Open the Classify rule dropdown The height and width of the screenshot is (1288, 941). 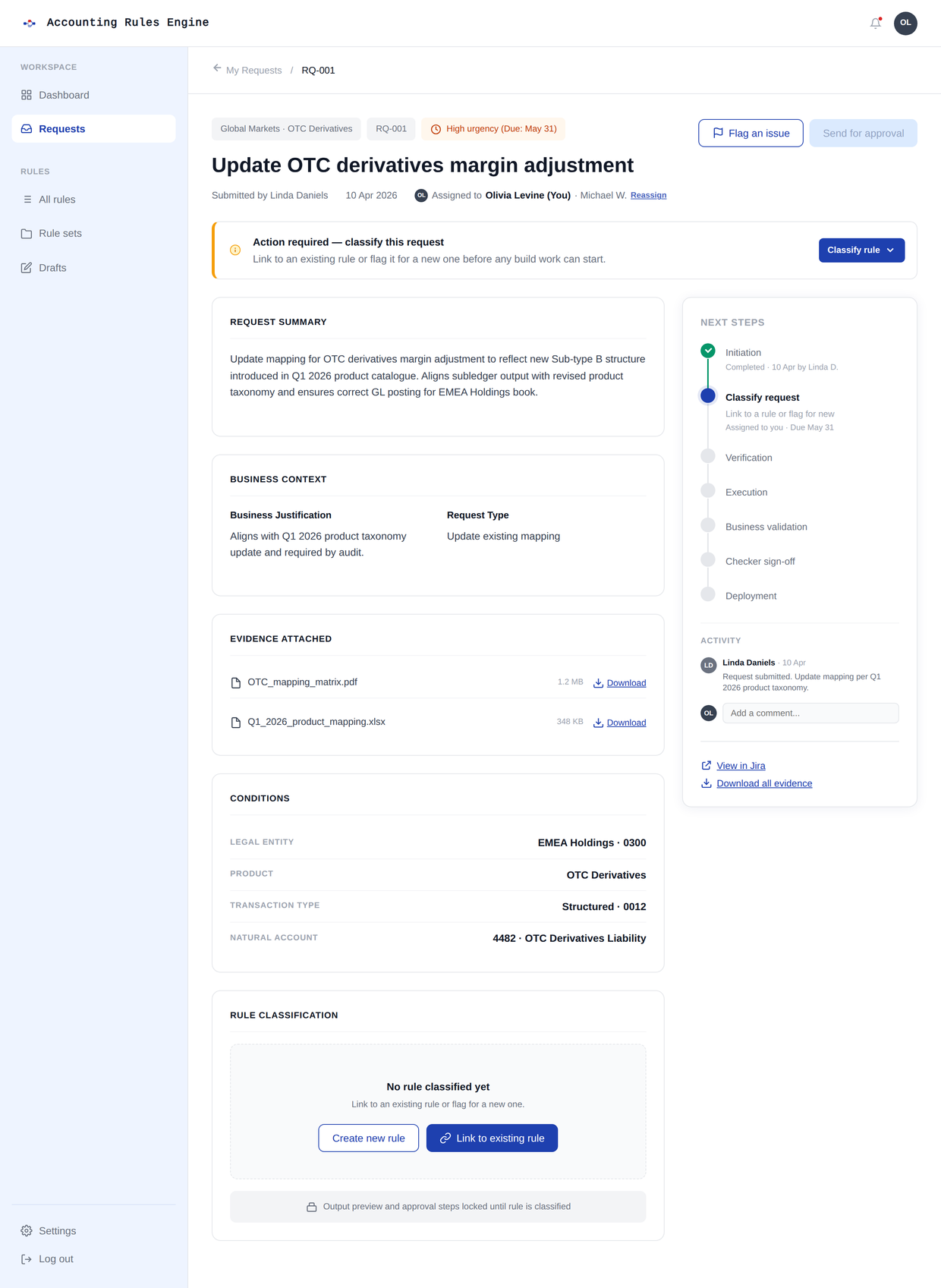point(861,250)
